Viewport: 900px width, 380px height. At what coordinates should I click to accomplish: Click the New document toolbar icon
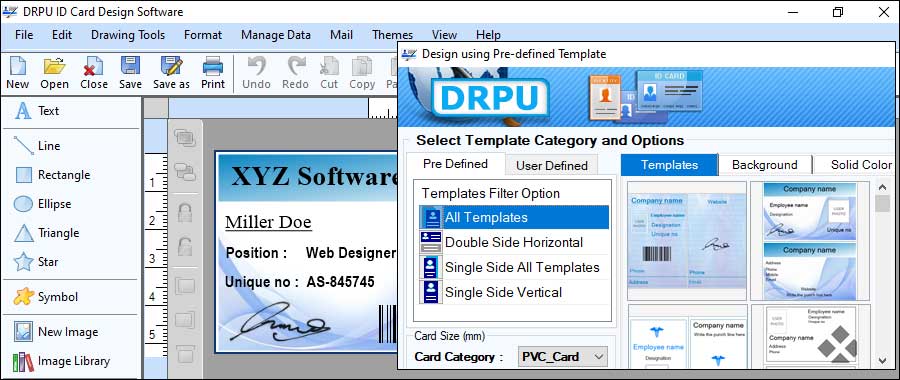coord(18,72)
